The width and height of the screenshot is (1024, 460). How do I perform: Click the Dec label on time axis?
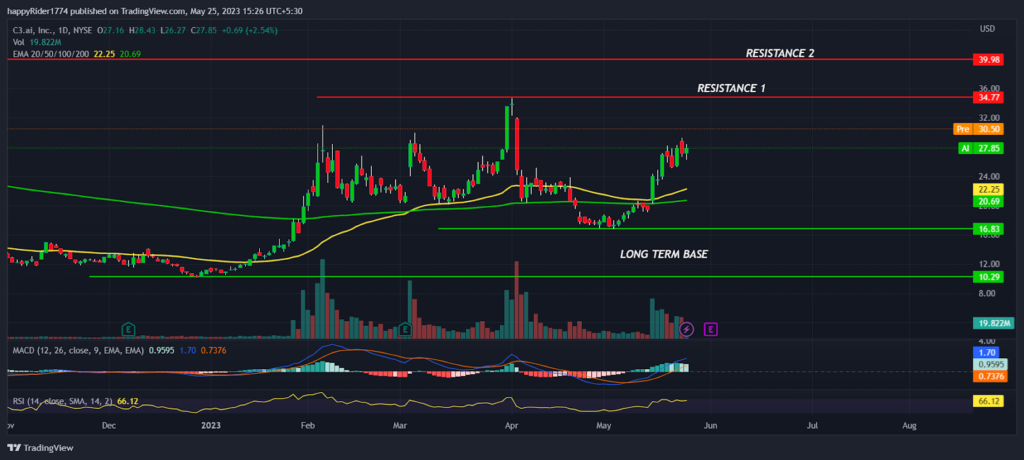[x=108, y=426]
